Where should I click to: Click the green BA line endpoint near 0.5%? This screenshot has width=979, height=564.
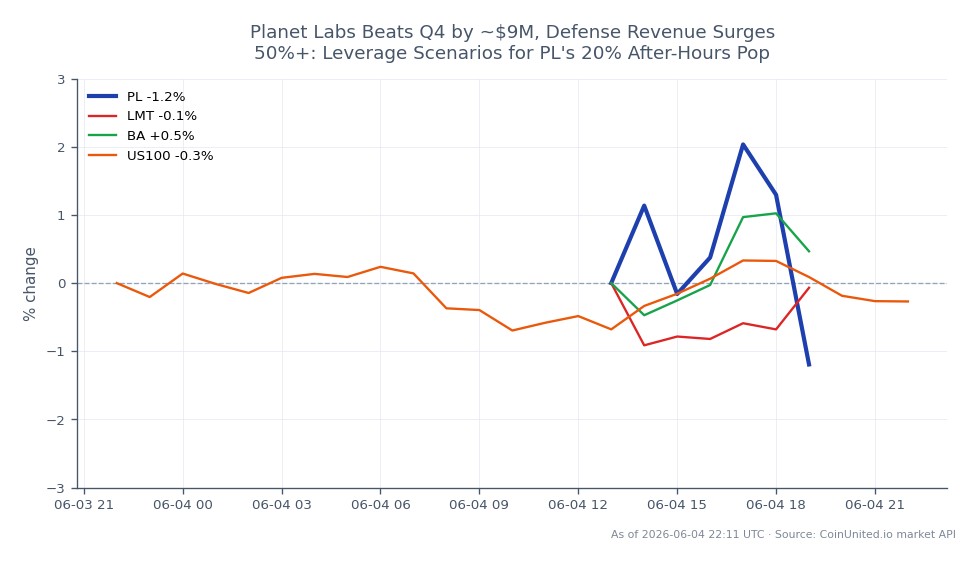(809, 251)
